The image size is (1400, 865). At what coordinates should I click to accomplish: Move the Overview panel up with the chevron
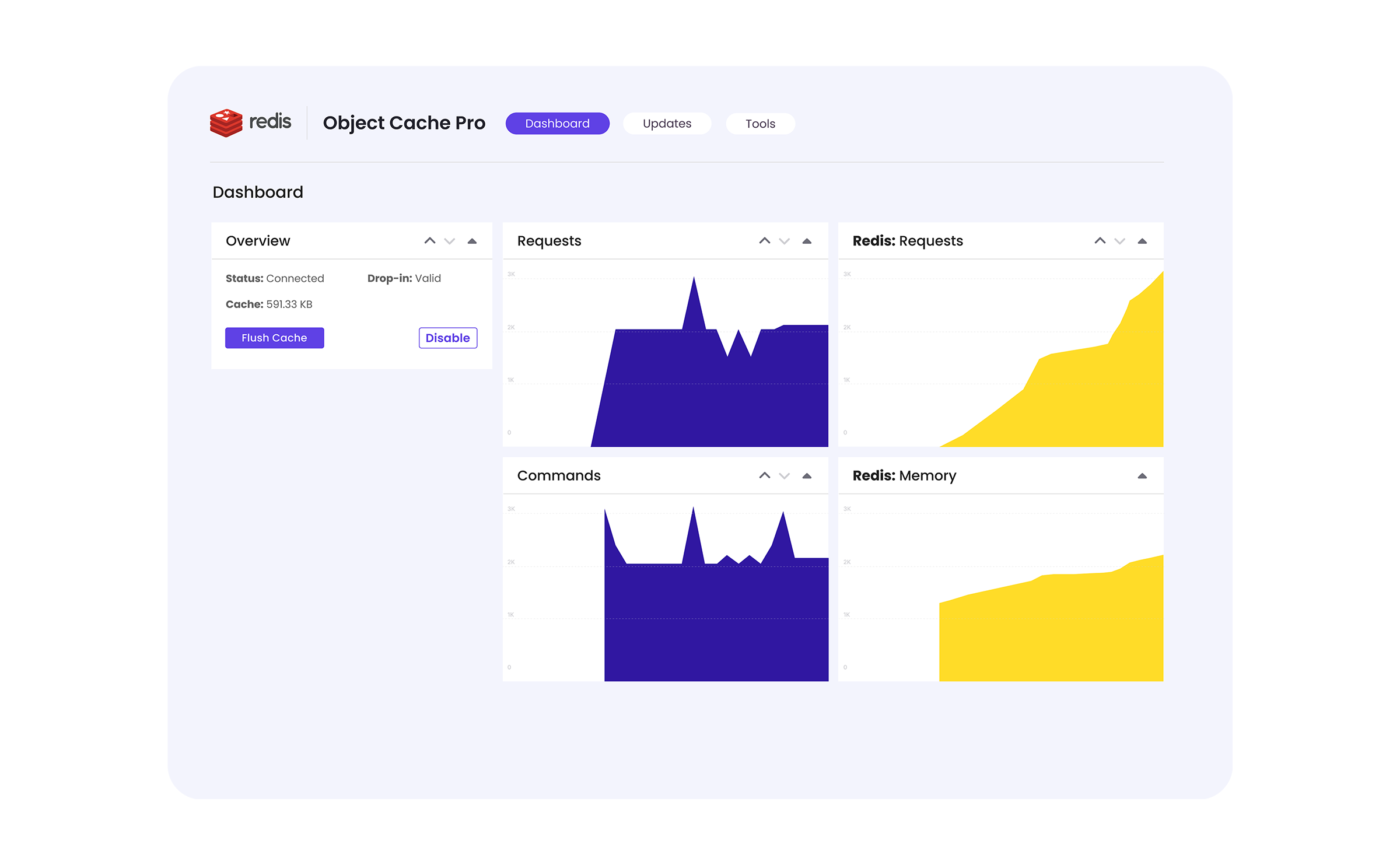click(x=430, y=240)
